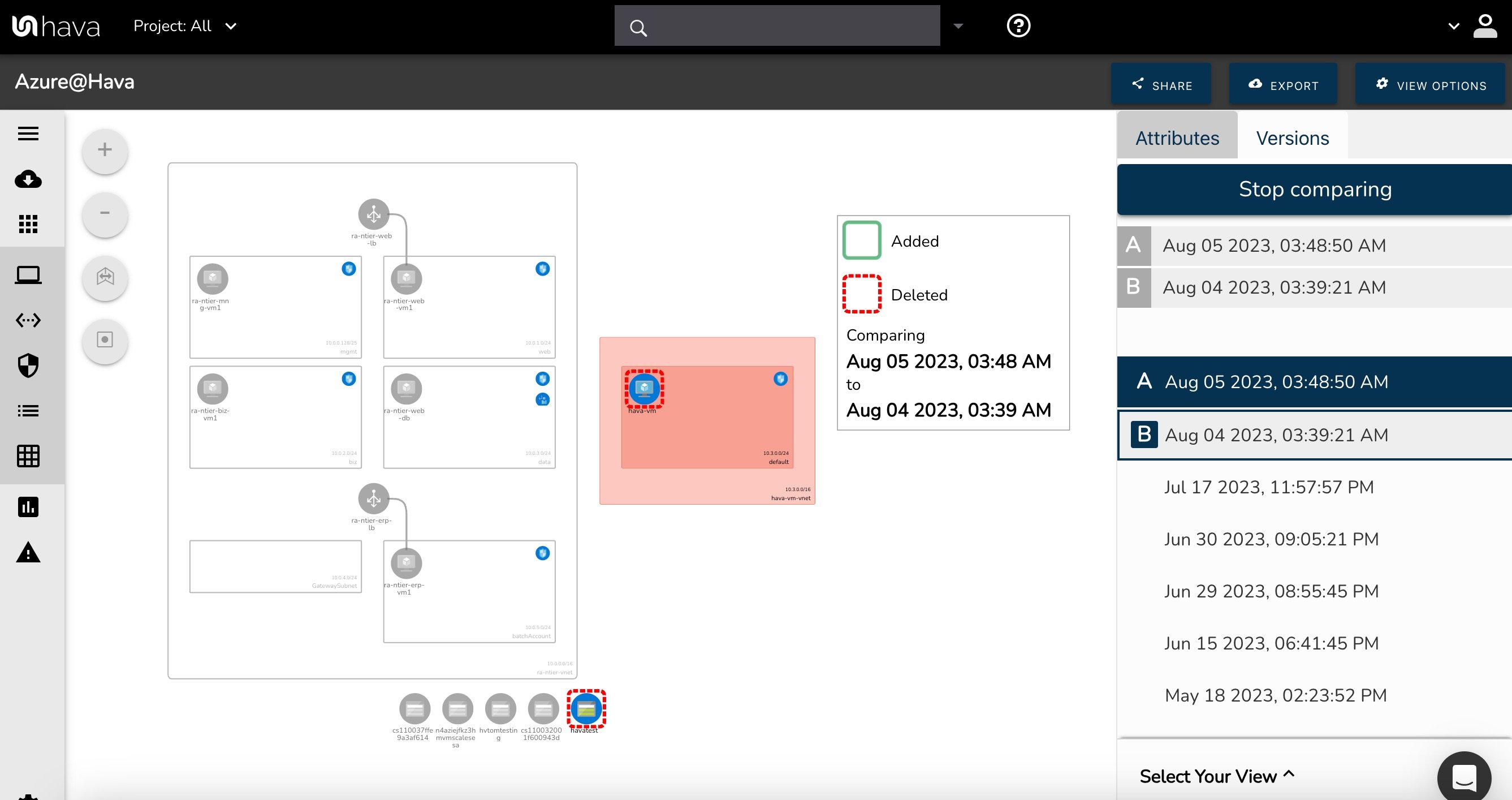Switch to the Versions tab

[1292, 137]
